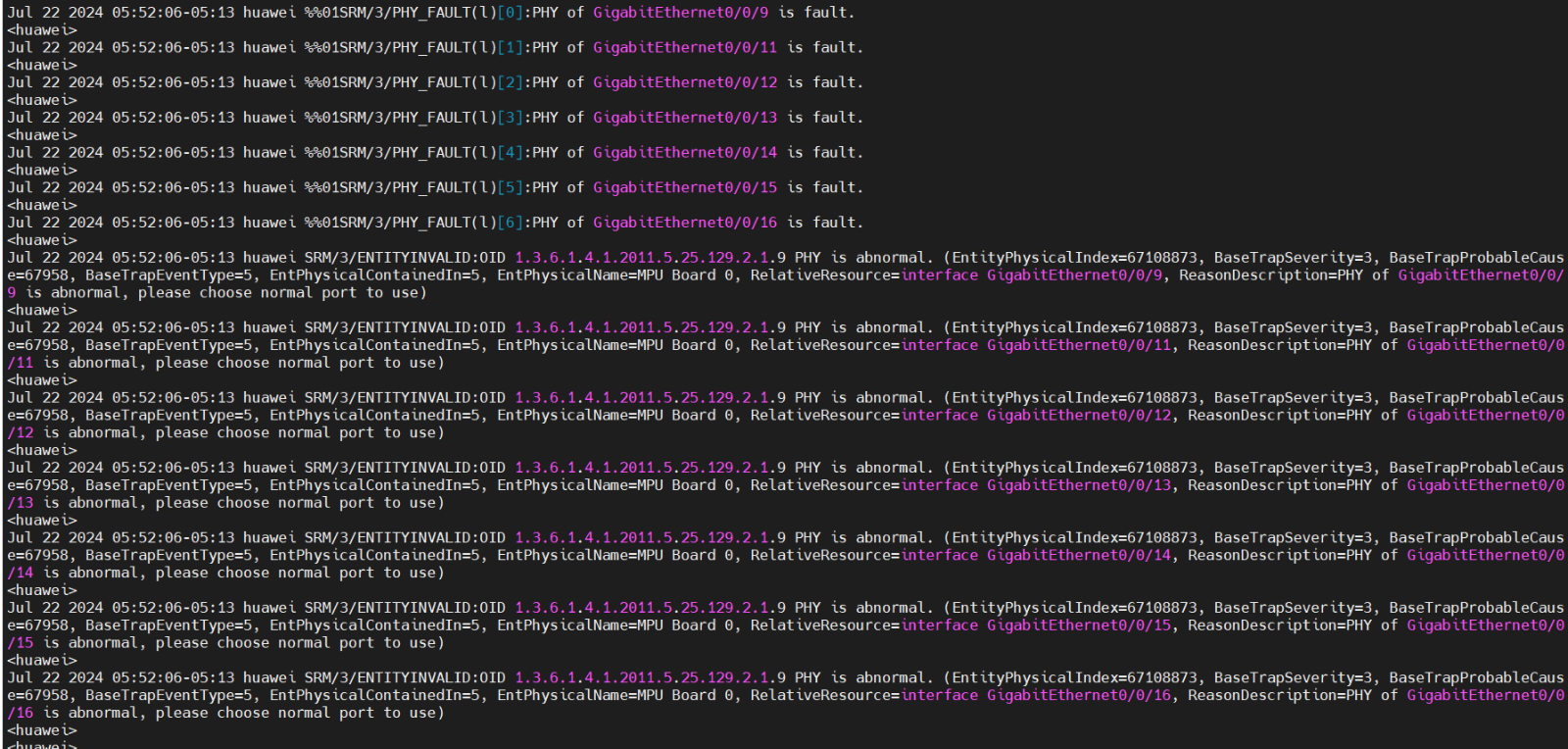Click the cyan [1] index in the PHY_FAULT log
1568x749 pixels.
click(510, 48)
